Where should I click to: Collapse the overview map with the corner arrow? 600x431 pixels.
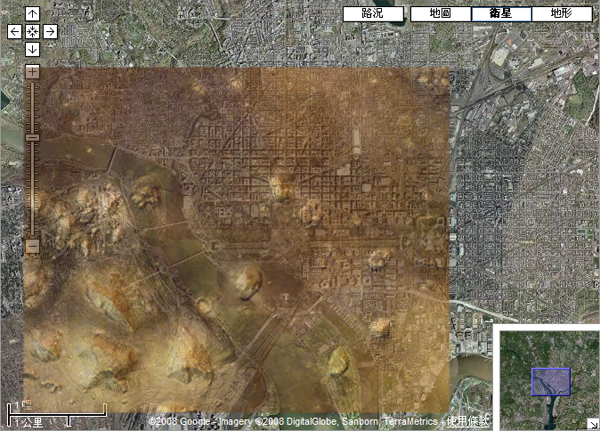[x=592, y=423]
